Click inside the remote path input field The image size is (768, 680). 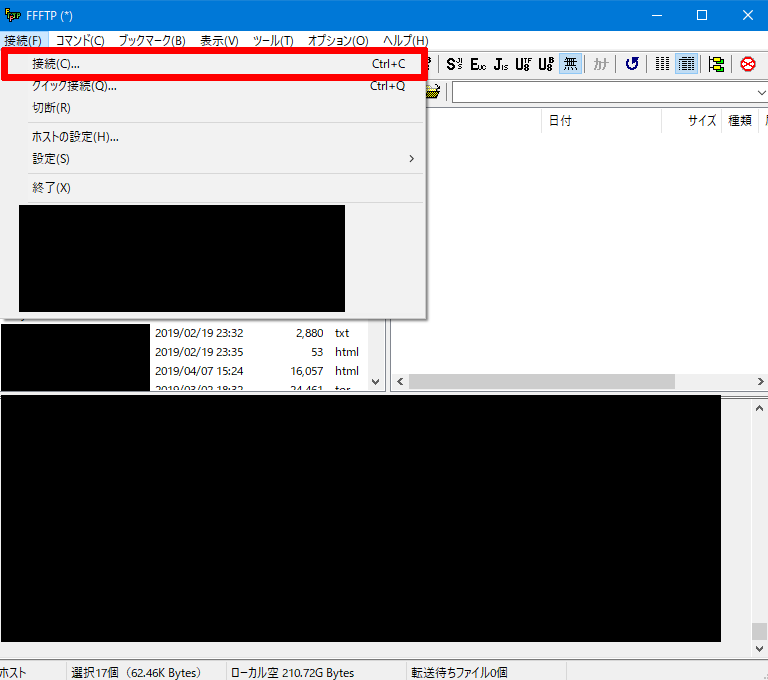coord(603,93)
